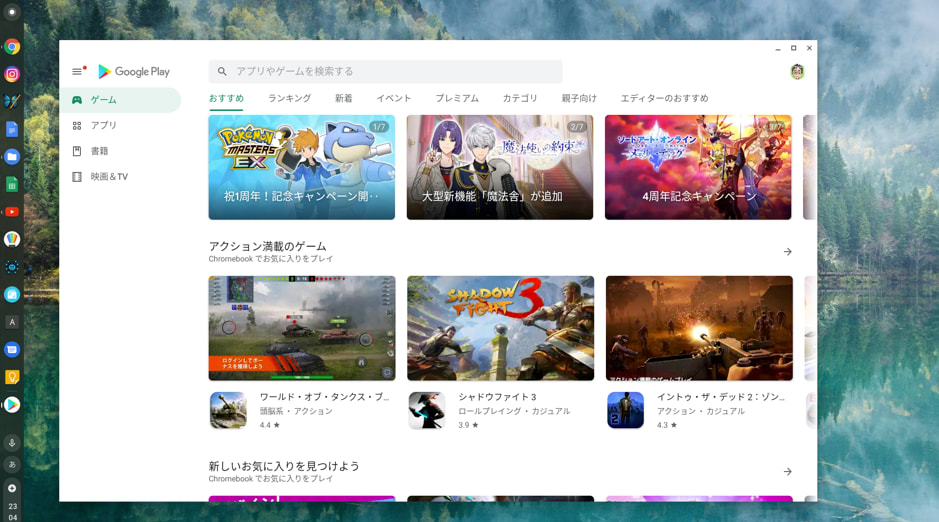Image resolution: width=939 pixels, height=522 pixels.
Task: Open the Pokémon Masters EX banner
Action: tap(302, 167)
